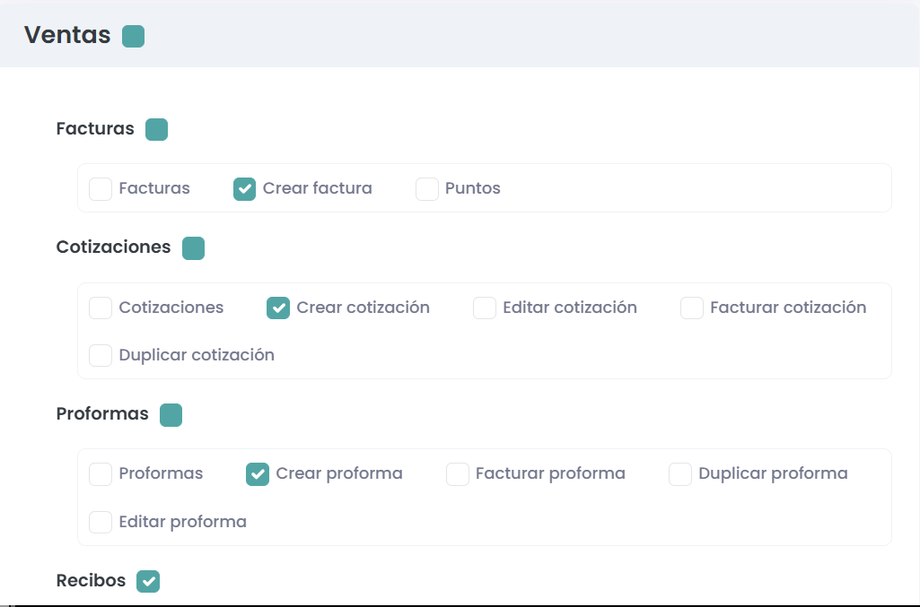Enable the Cotizaciones permission checkbox in the Cotizaciones box

click(x=100, y=308)
